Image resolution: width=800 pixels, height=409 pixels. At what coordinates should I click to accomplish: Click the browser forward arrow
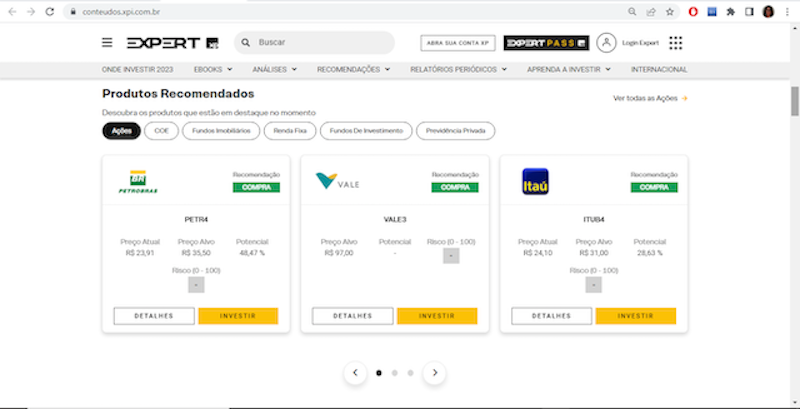point(31,12)
